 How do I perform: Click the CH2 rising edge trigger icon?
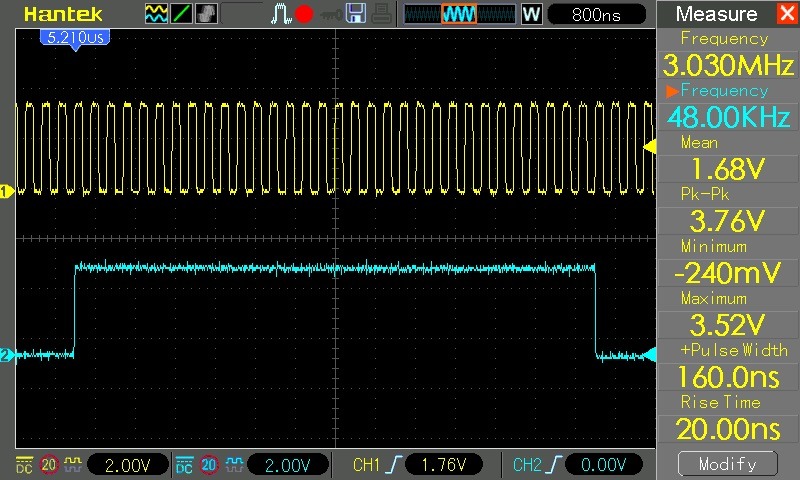554,465
